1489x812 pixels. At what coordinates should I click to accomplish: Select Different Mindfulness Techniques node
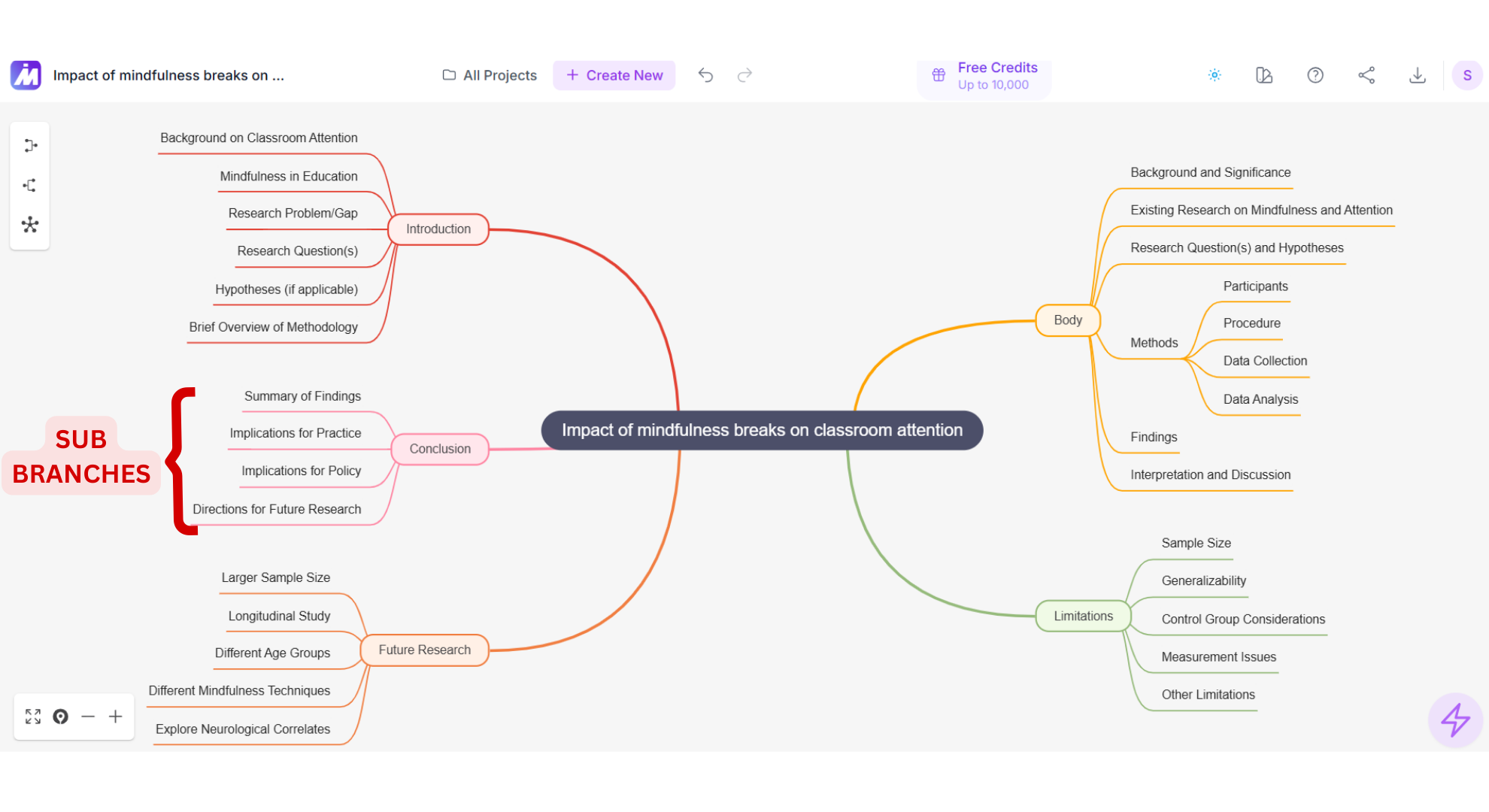239,690
